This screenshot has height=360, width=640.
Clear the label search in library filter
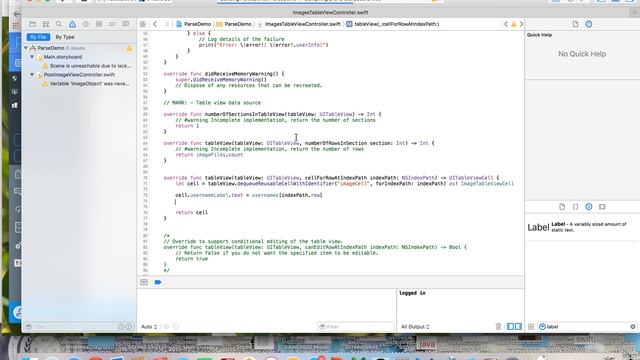click(633, 327)
